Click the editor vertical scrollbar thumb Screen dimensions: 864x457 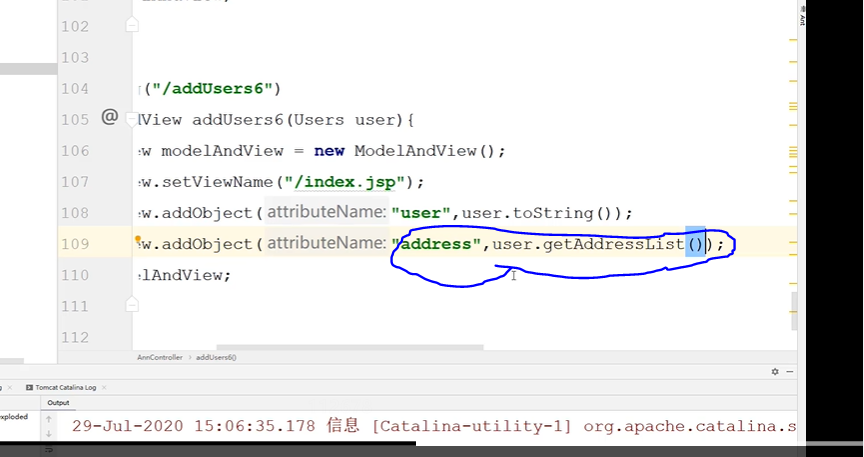[x=794, y=311]
